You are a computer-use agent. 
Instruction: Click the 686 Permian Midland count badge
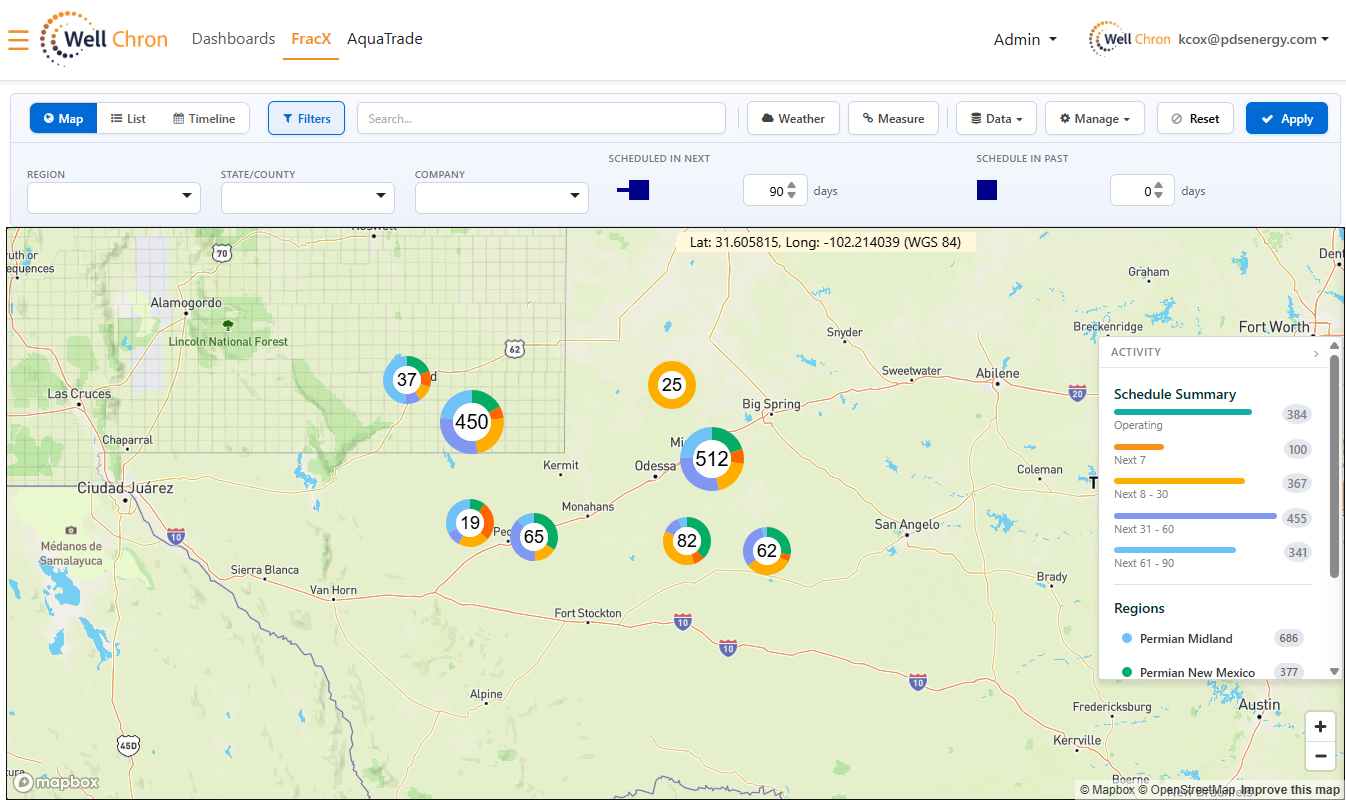[1288, 638]
